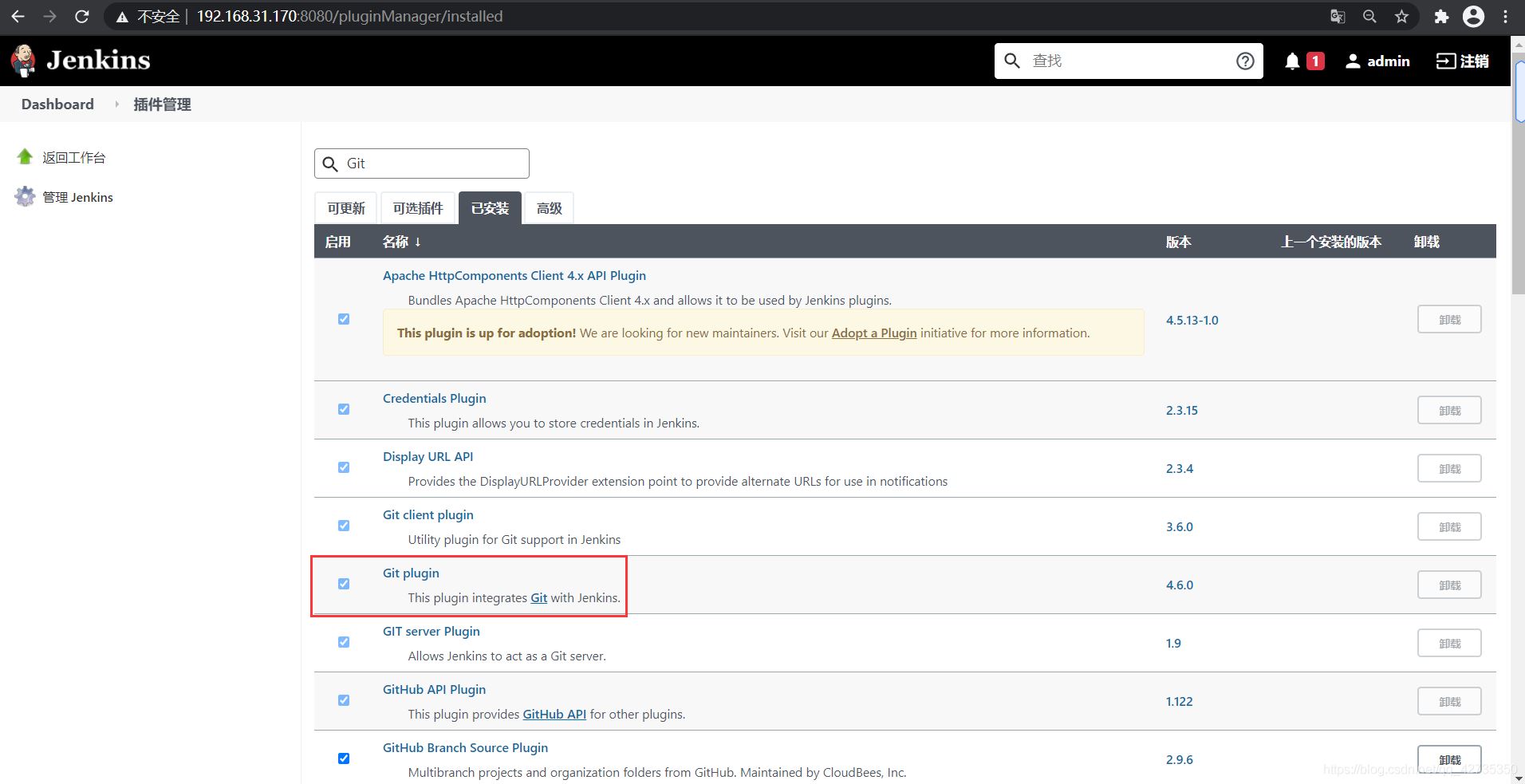
Task: Click the not-secure warning triangle icon
Action: [x=122, y=17]
